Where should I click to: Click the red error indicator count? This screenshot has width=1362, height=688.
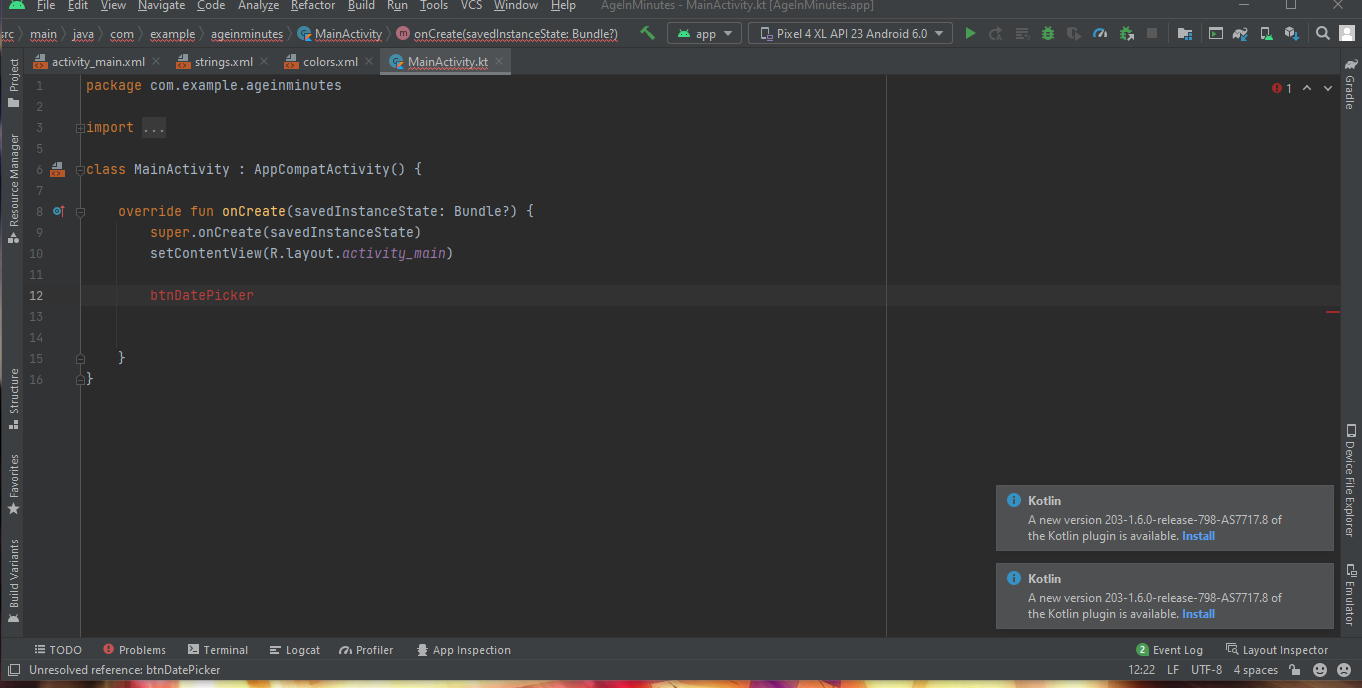pos(1282,88)
